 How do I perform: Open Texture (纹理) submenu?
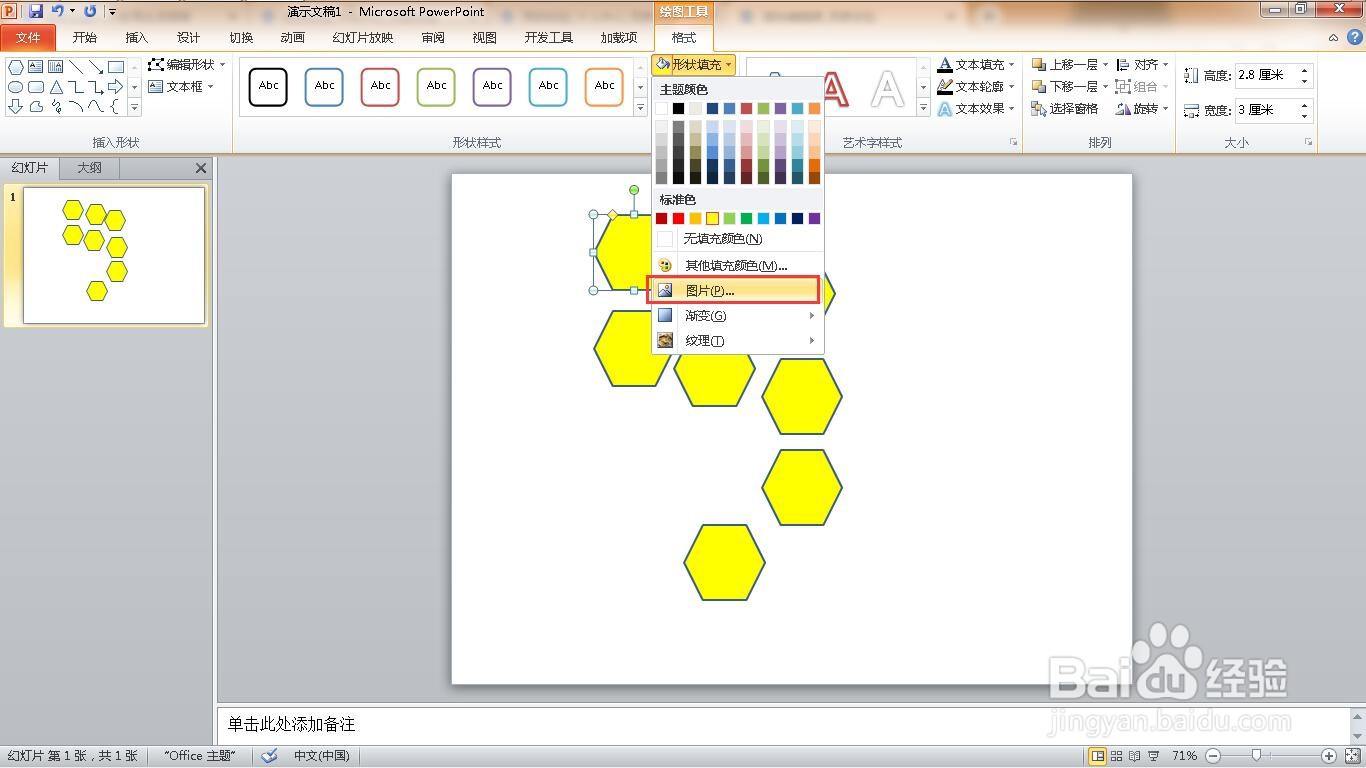click(x=738, y=341)
